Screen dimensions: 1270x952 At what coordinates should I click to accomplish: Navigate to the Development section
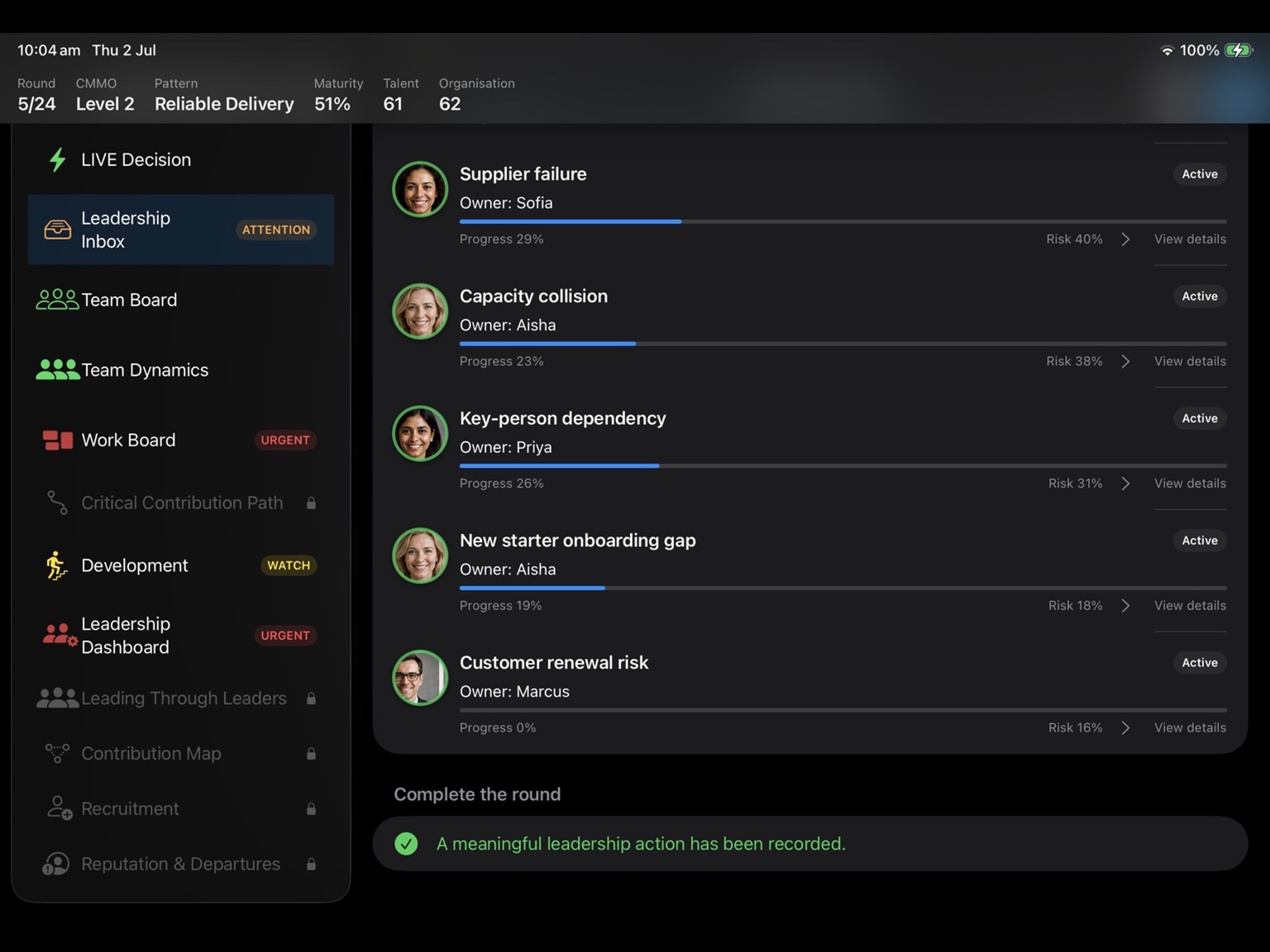click(181, 565)
